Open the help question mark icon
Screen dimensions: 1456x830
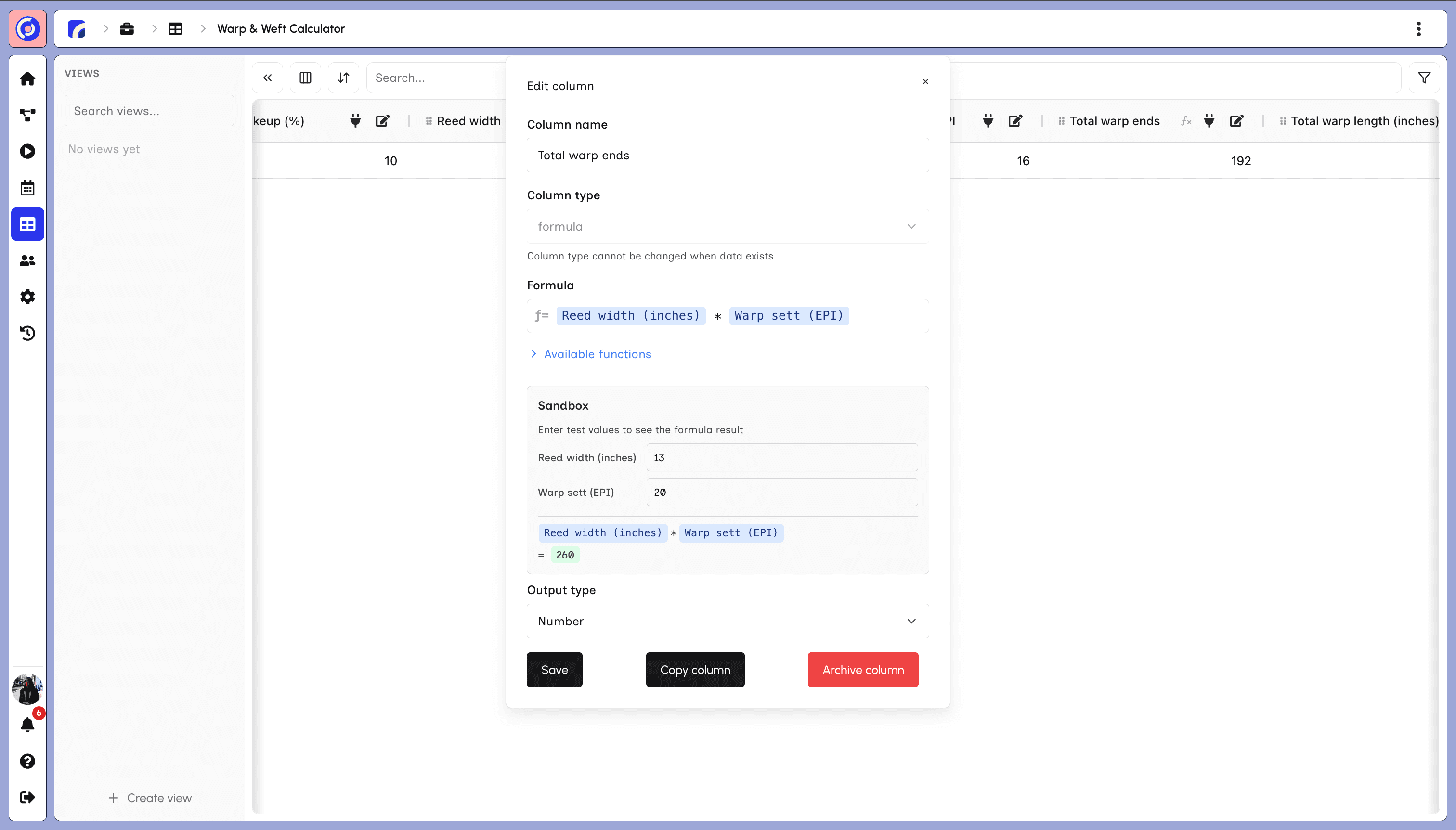point(27,761)
